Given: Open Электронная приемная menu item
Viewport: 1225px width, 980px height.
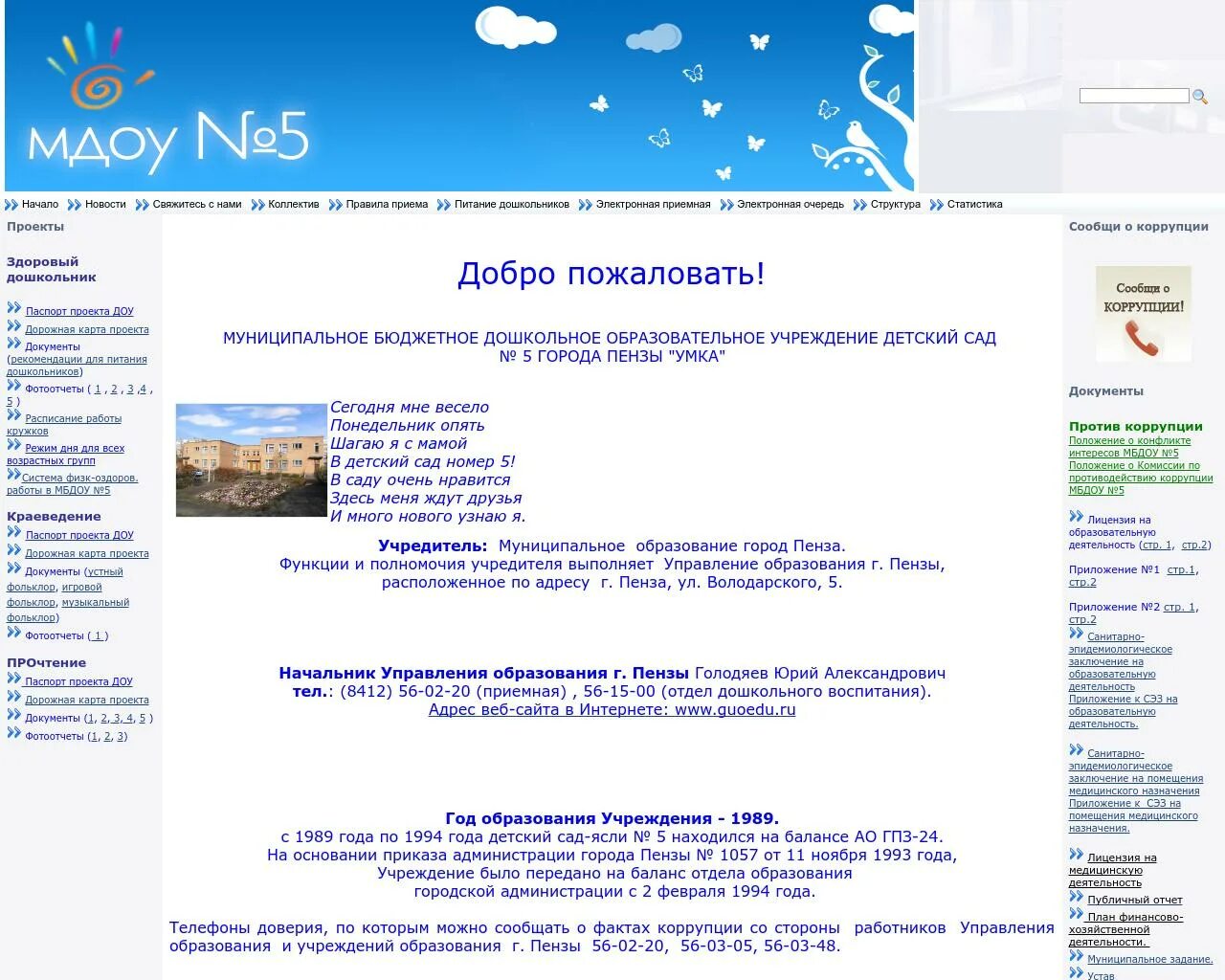Looking at the screenshot, I should click(x=654, y=204).
